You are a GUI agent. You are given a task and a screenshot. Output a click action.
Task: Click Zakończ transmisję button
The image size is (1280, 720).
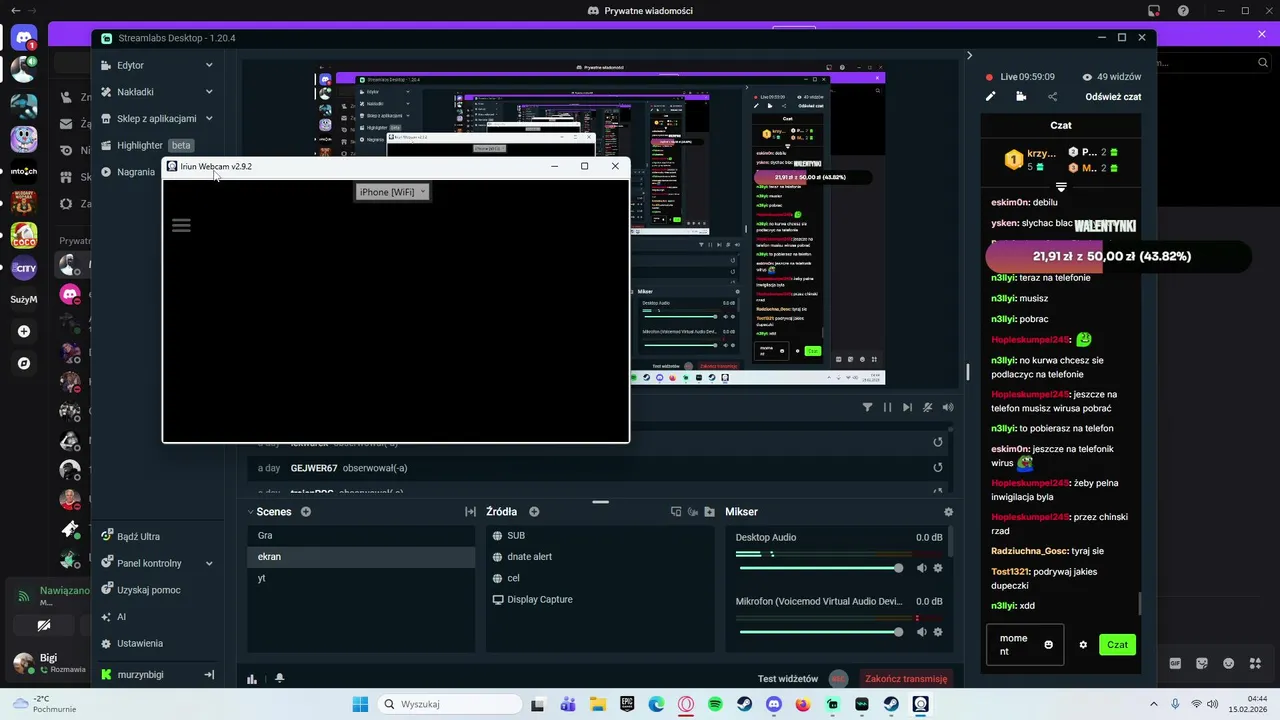tap(906, 679)
